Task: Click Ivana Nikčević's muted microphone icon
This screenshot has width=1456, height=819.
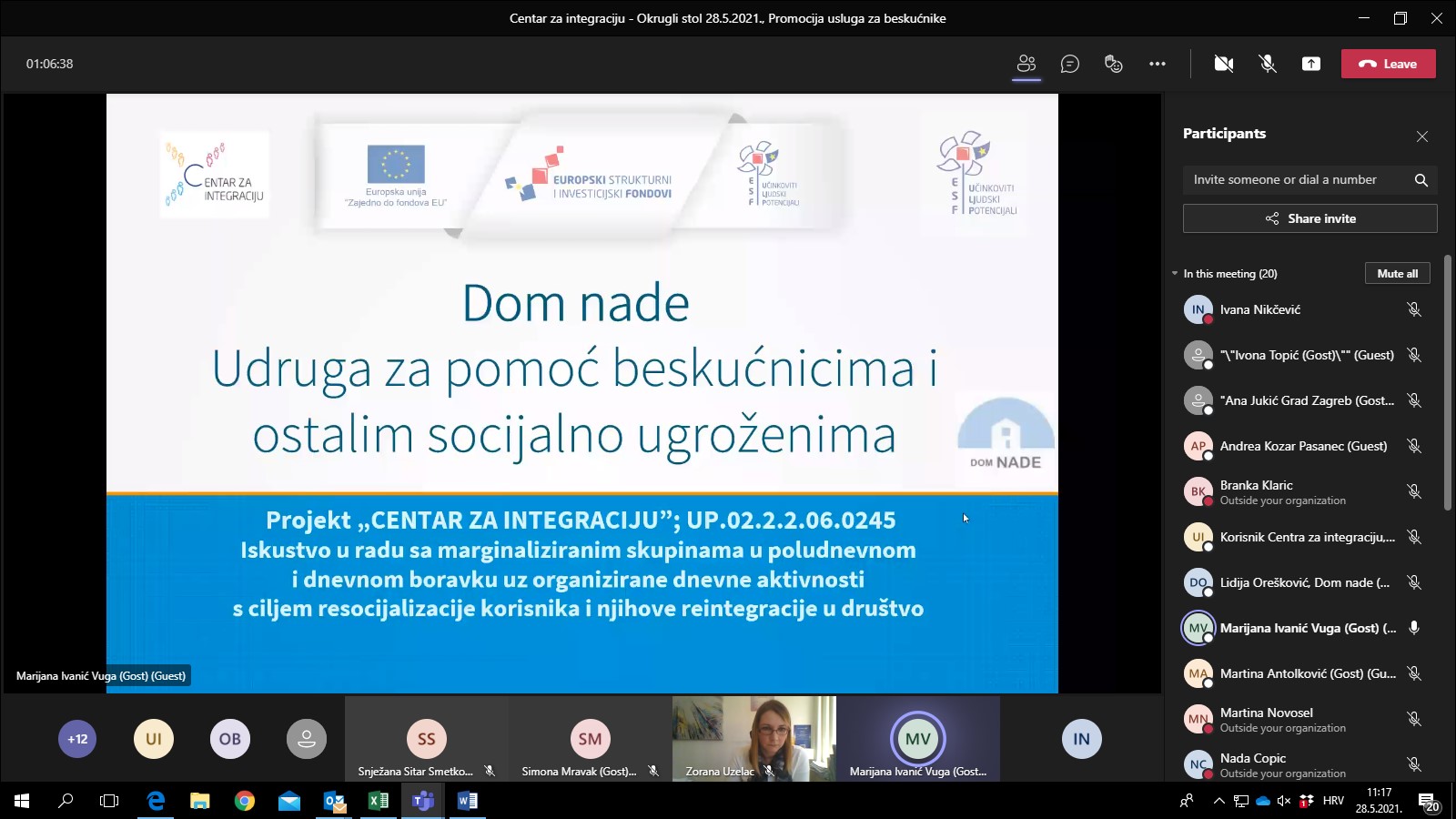Action: coord(1414,309)
